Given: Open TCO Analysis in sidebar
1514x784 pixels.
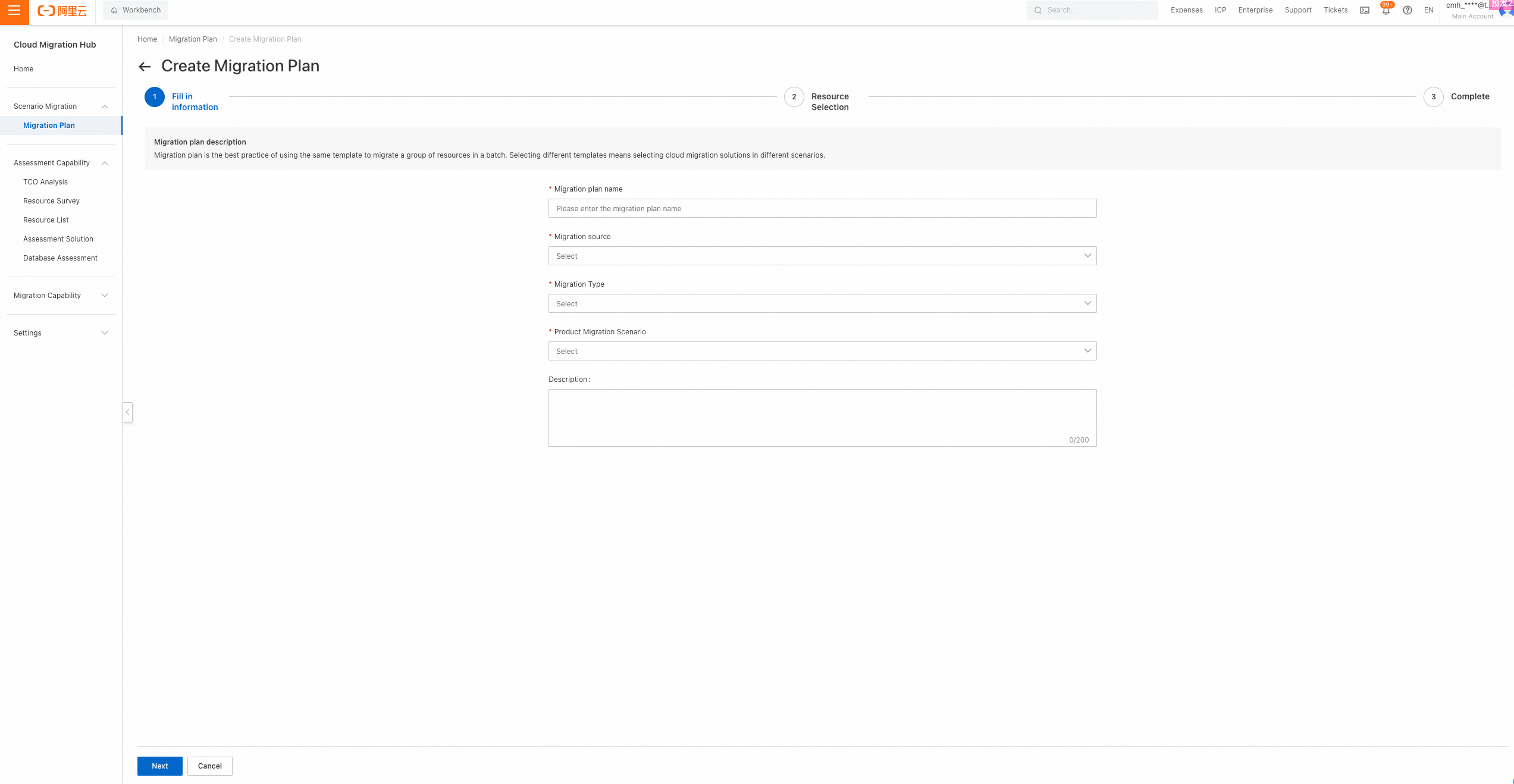Looking at the screenshot, I should pyautogui.click(x=45, y=182).
